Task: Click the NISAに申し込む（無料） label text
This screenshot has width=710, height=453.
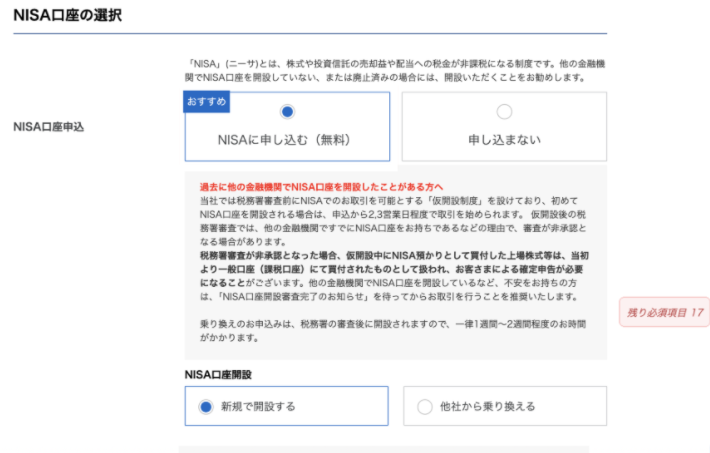Action: pos(287,139)
